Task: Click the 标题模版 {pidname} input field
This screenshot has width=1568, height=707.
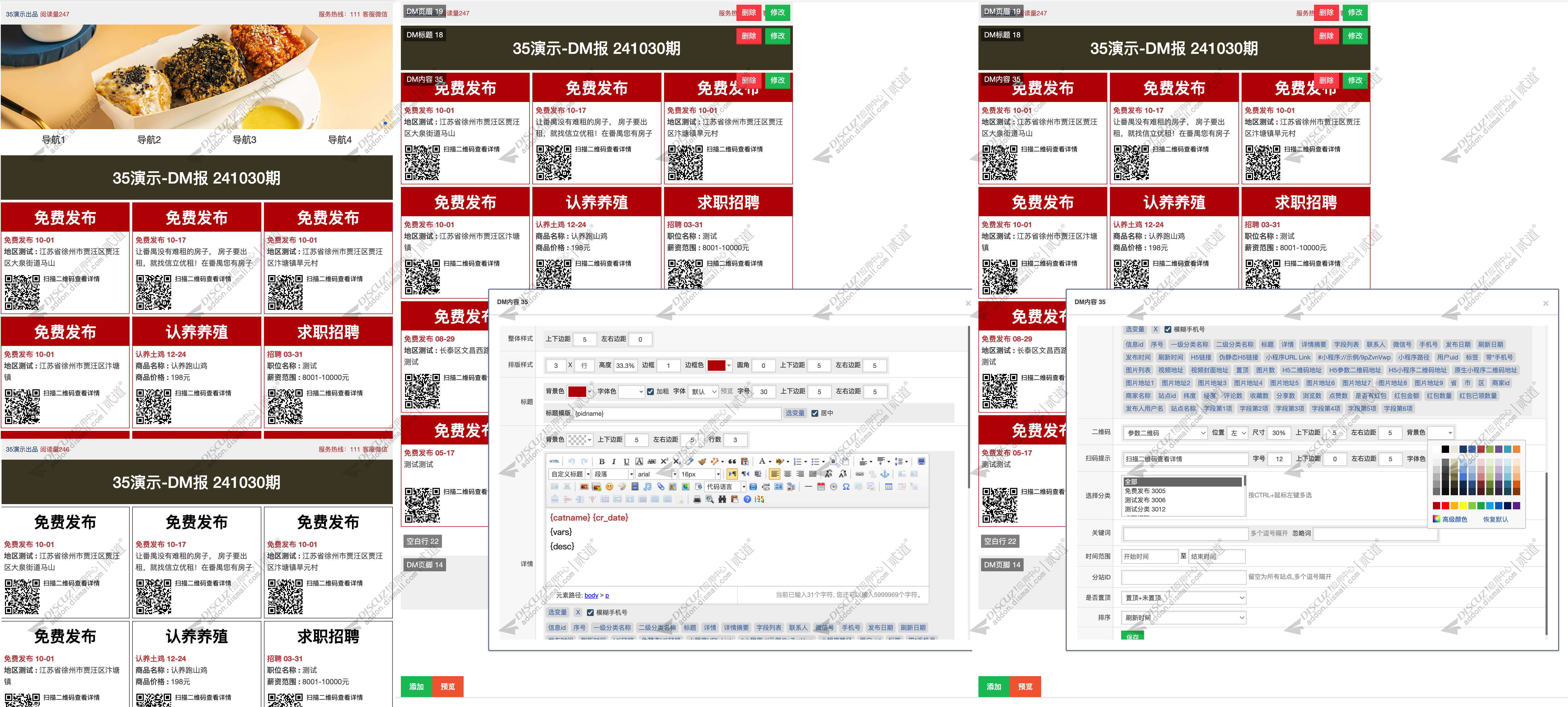Action: (x=676, y=413)
